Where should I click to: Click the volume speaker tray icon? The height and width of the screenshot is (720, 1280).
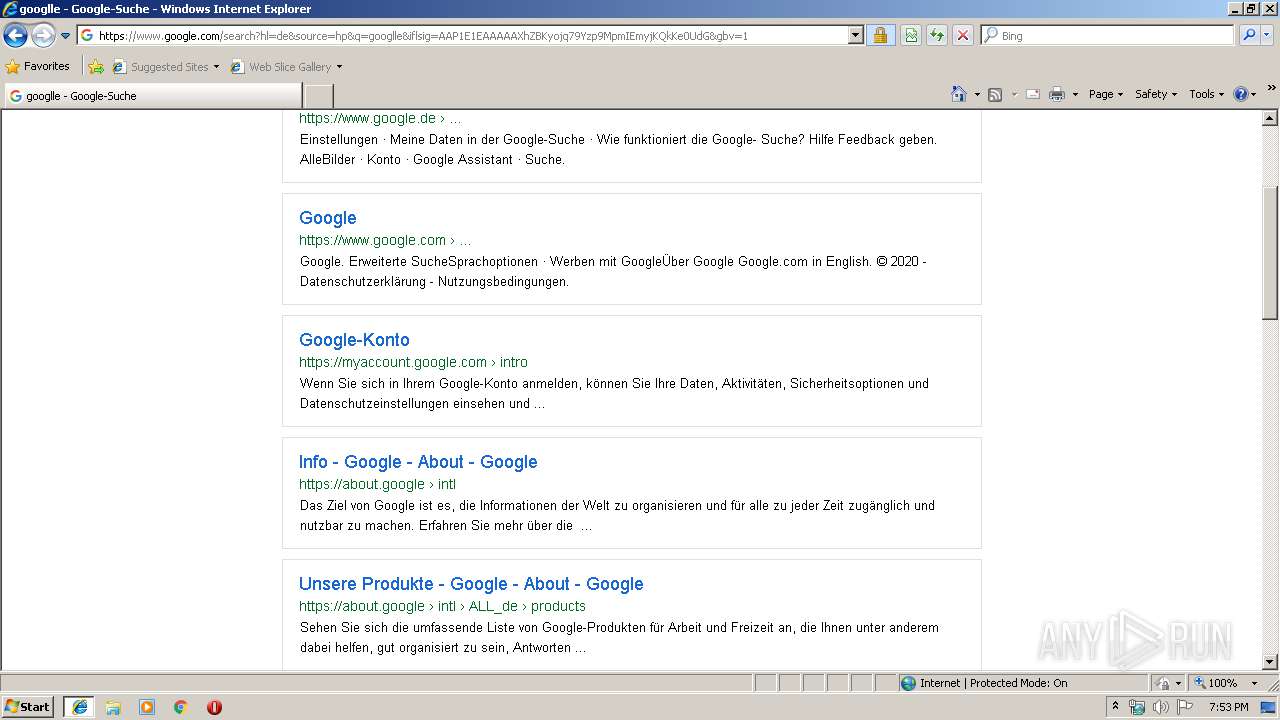pos(1160,707)
